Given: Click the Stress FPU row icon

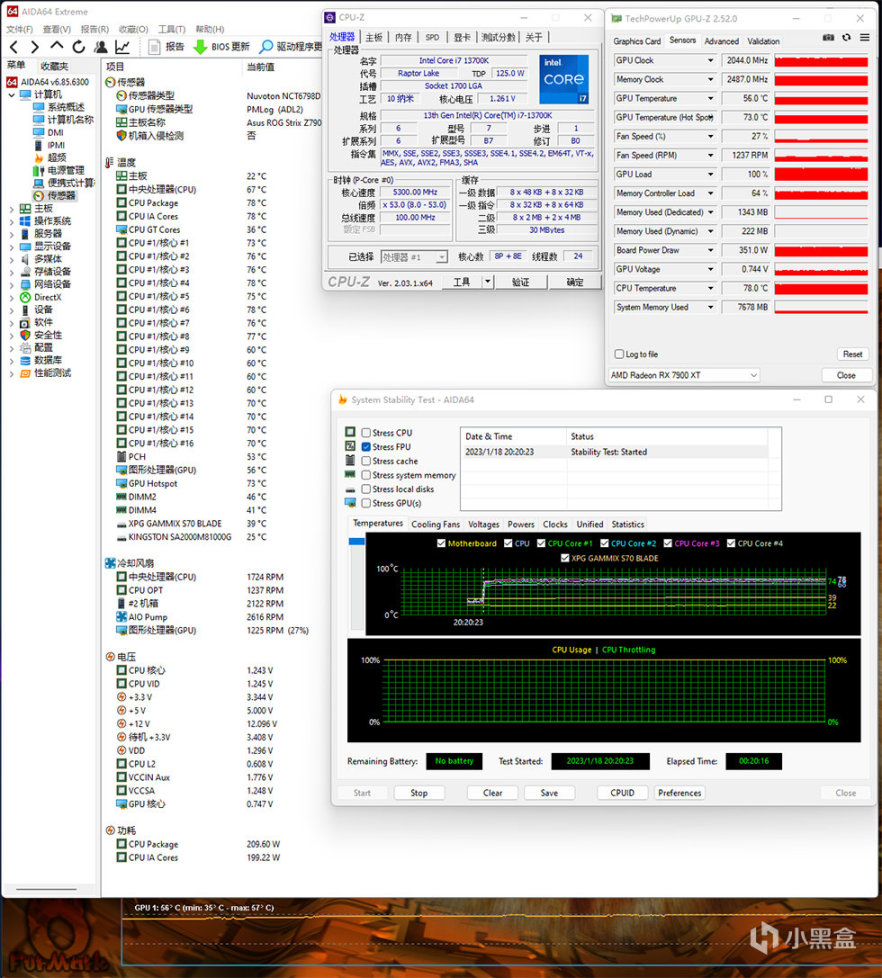Looking at the screenshot, I should point(350,447).
